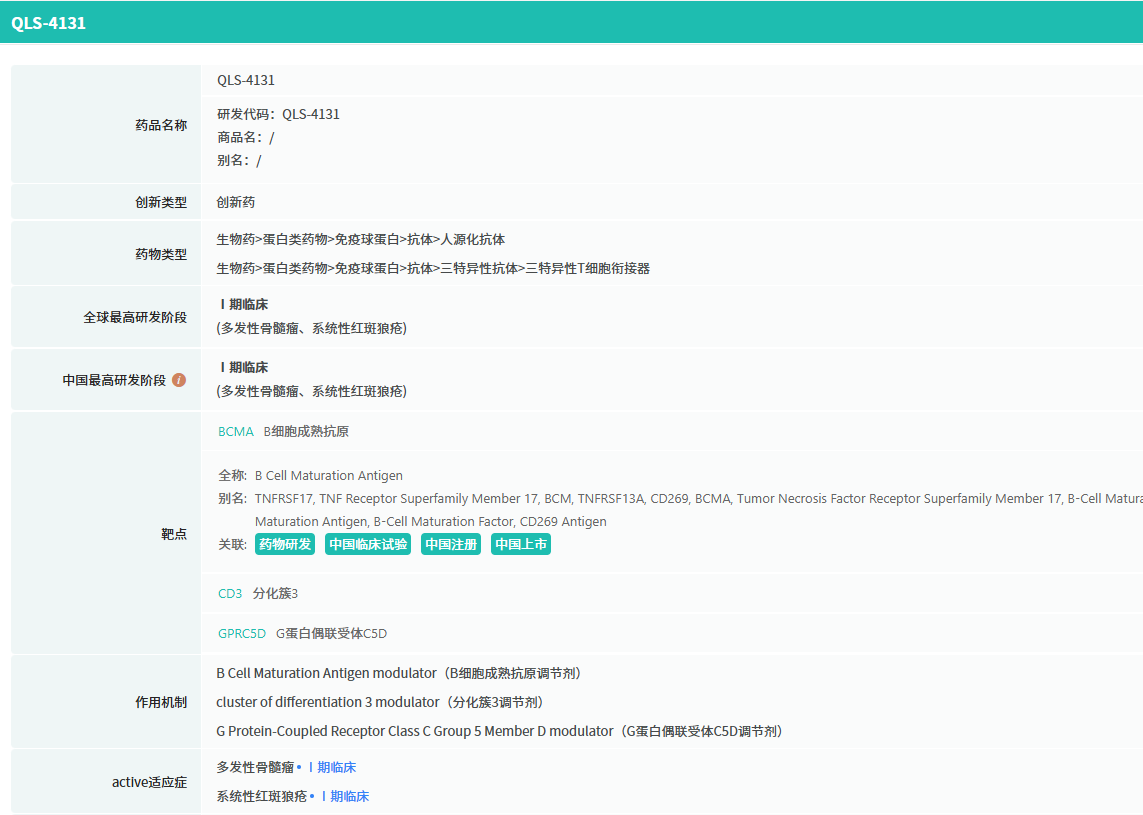Select the 中国注册 tag button
This screenshot has width=1143, height=815.
pos(451,545)
